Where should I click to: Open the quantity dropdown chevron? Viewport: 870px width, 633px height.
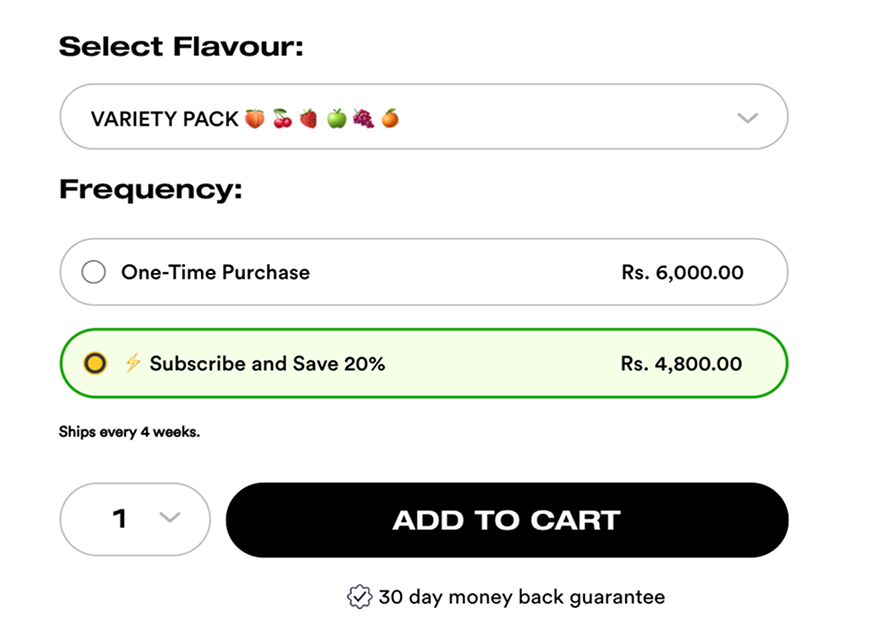click(x=170, y=518)
